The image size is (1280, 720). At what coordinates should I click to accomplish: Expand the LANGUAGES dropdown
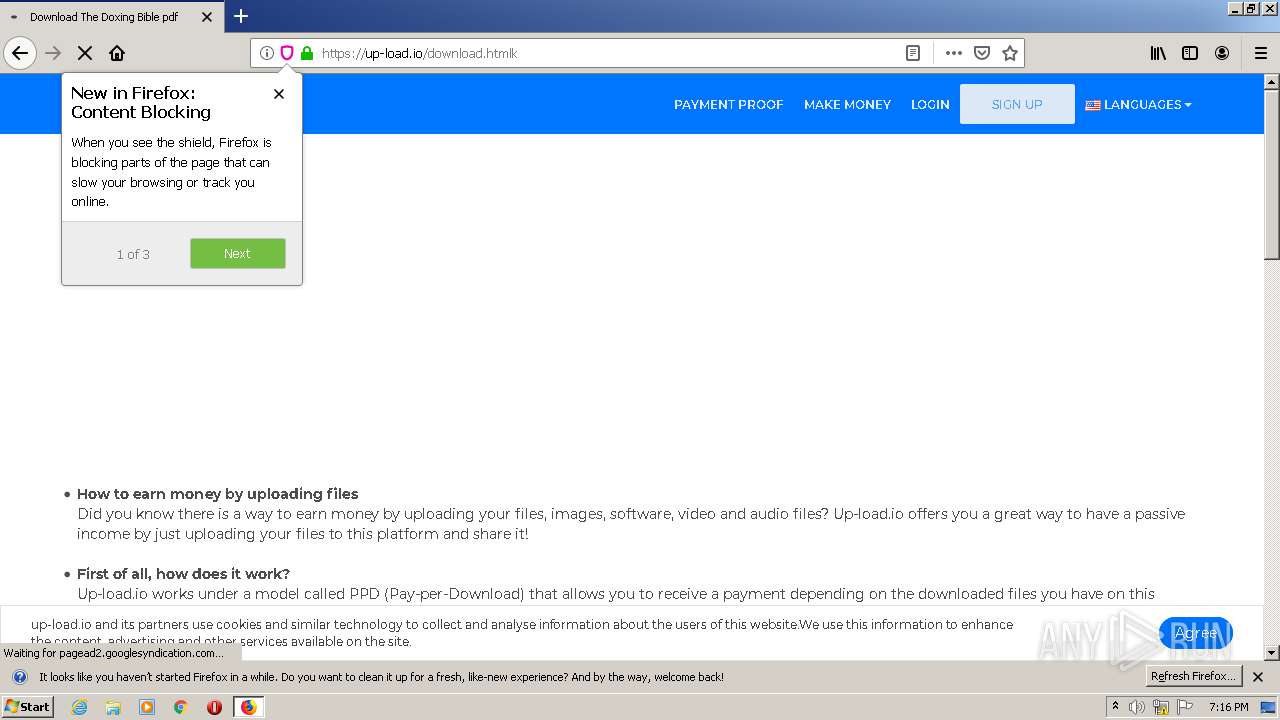1138,104
